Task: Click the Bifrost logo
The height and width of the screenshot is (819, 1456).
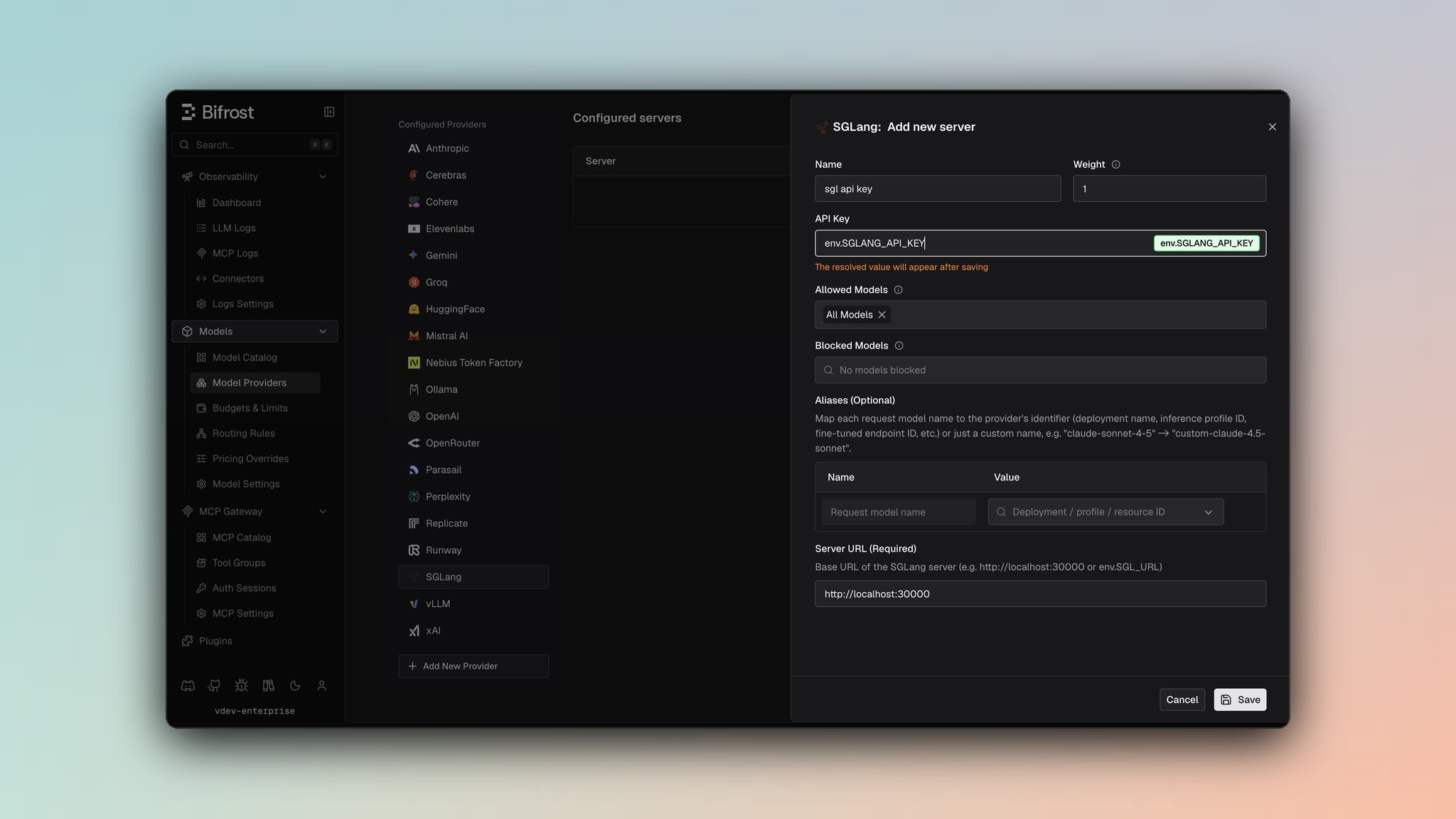Action: (218, 112)
